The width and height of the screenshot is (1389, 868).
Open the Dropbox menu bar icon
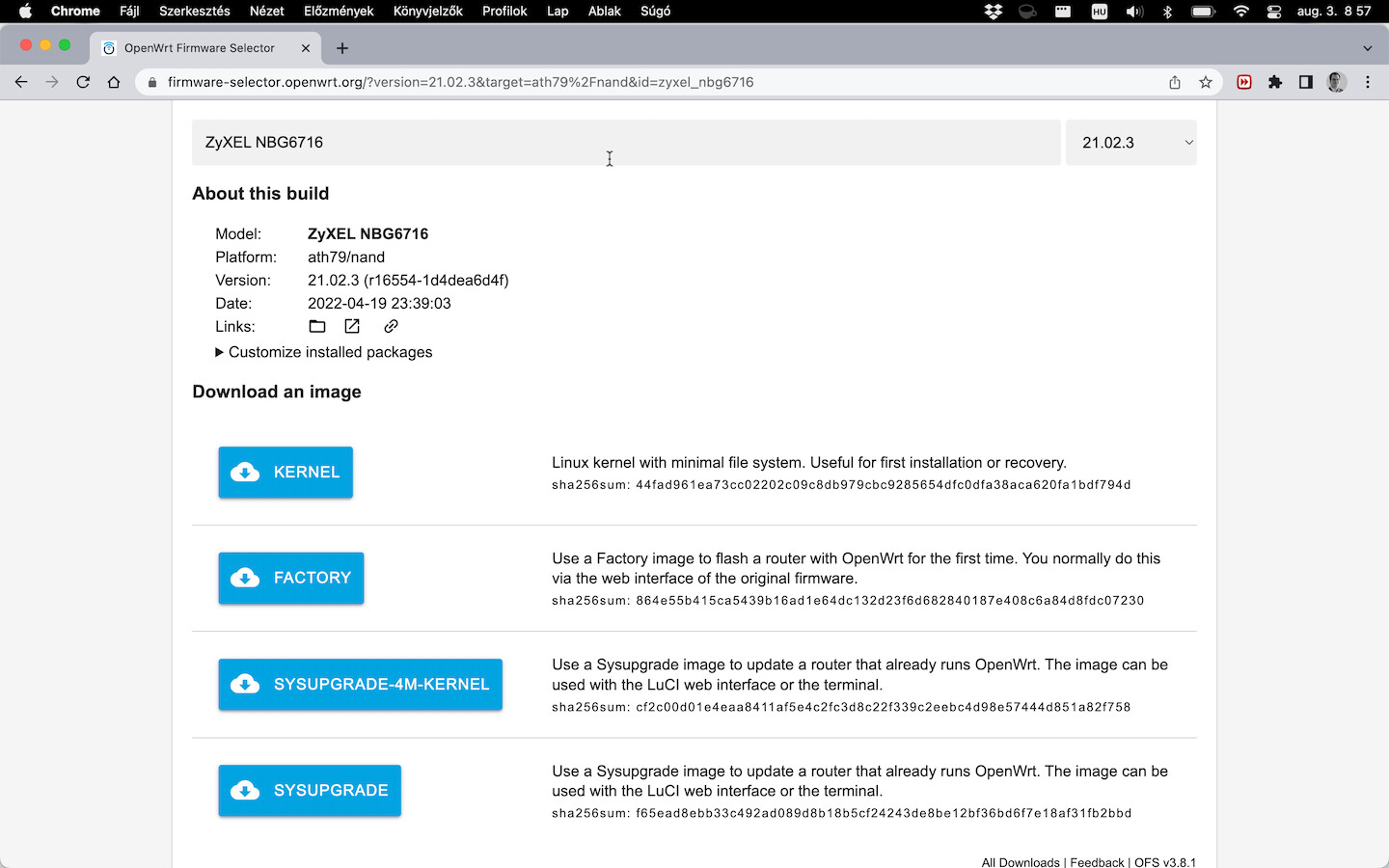pos(994,12)
